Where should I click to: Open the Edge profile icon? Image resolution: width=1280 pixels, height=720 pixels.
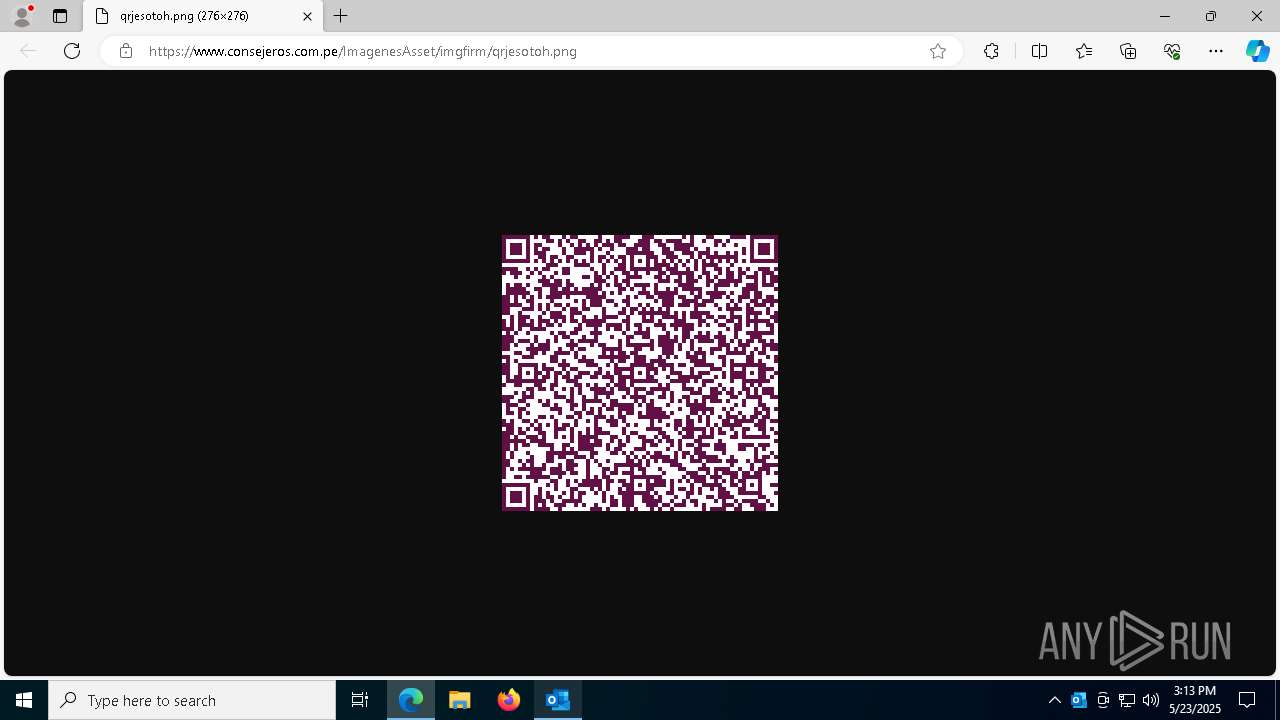coord(22,16)
